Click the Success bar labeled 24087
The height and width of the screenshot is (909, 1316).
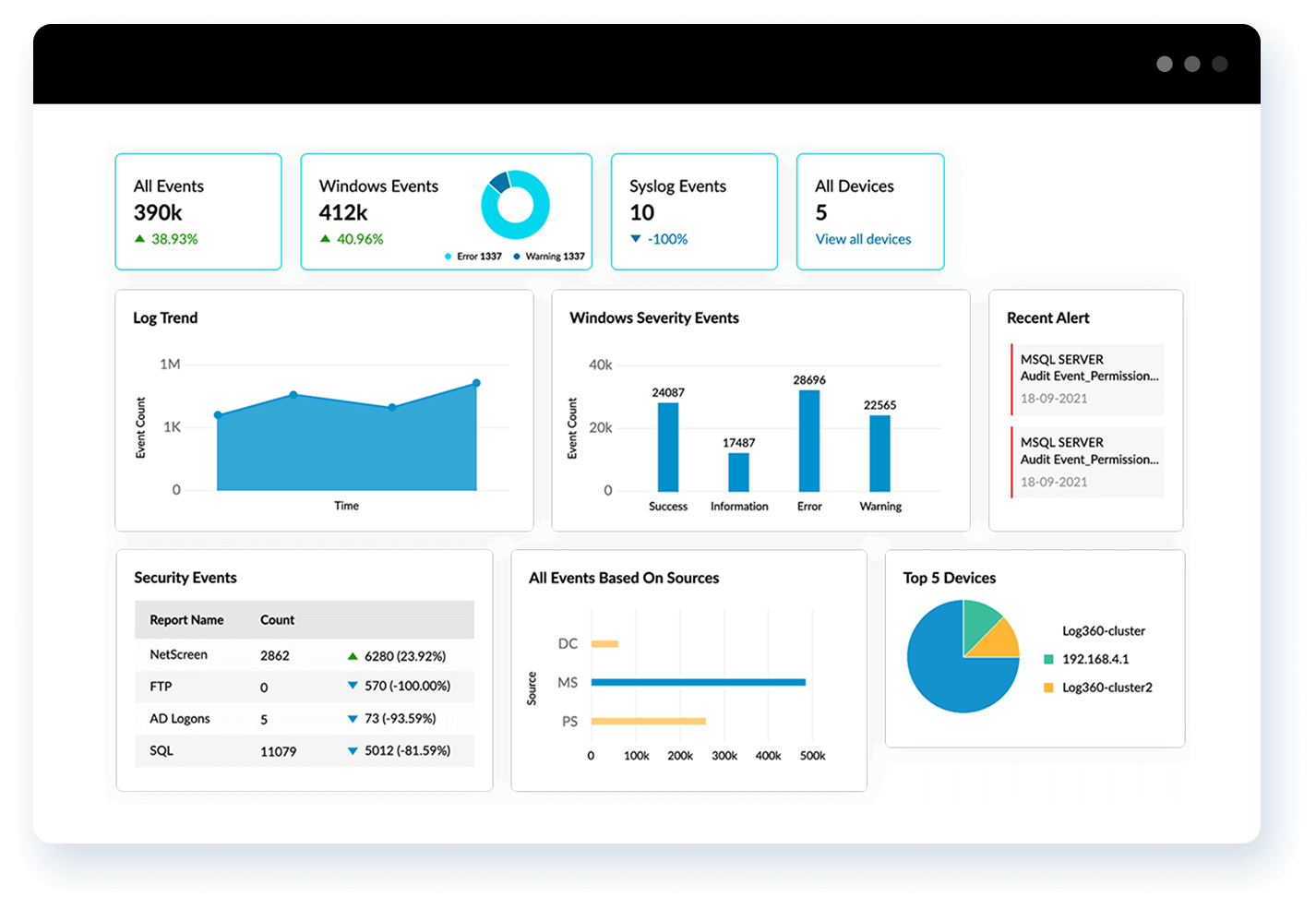[668, 447]
